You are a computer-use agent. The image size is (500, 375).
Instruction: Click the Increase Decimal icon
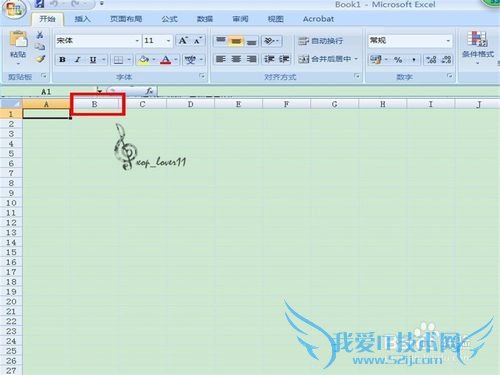click(431, 60)
